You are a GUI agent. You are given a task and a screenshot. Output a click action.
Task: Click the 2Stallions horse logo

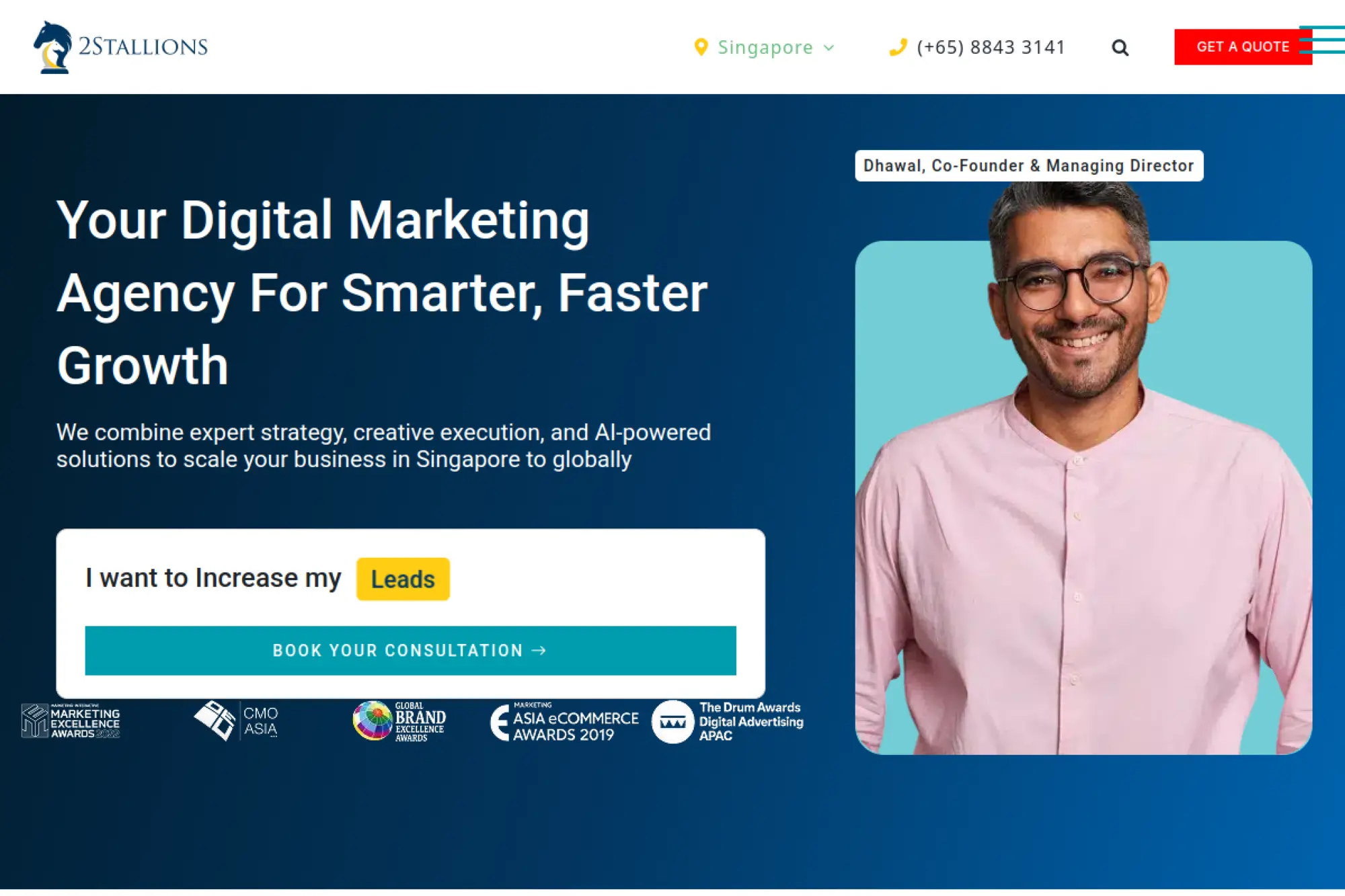pos(52,47)
